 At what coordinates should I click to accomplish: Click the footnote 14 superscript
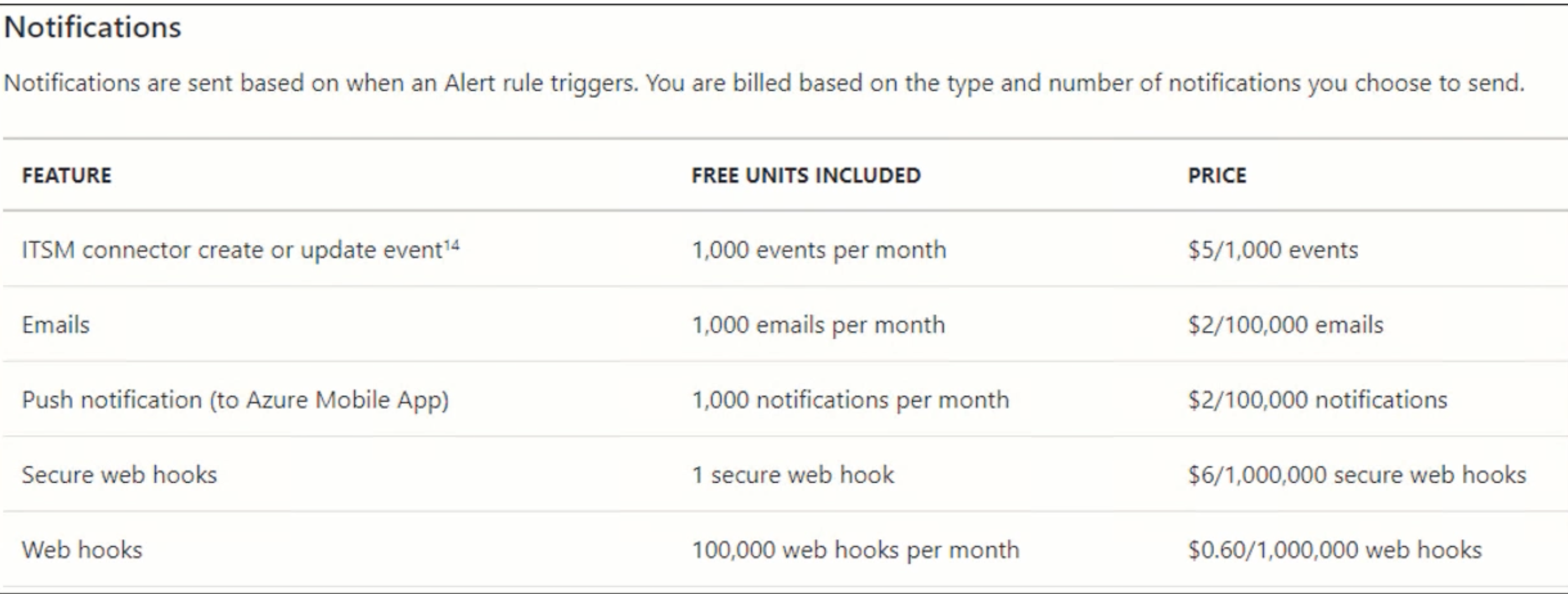pyautogui.click(x=451, y=244)
